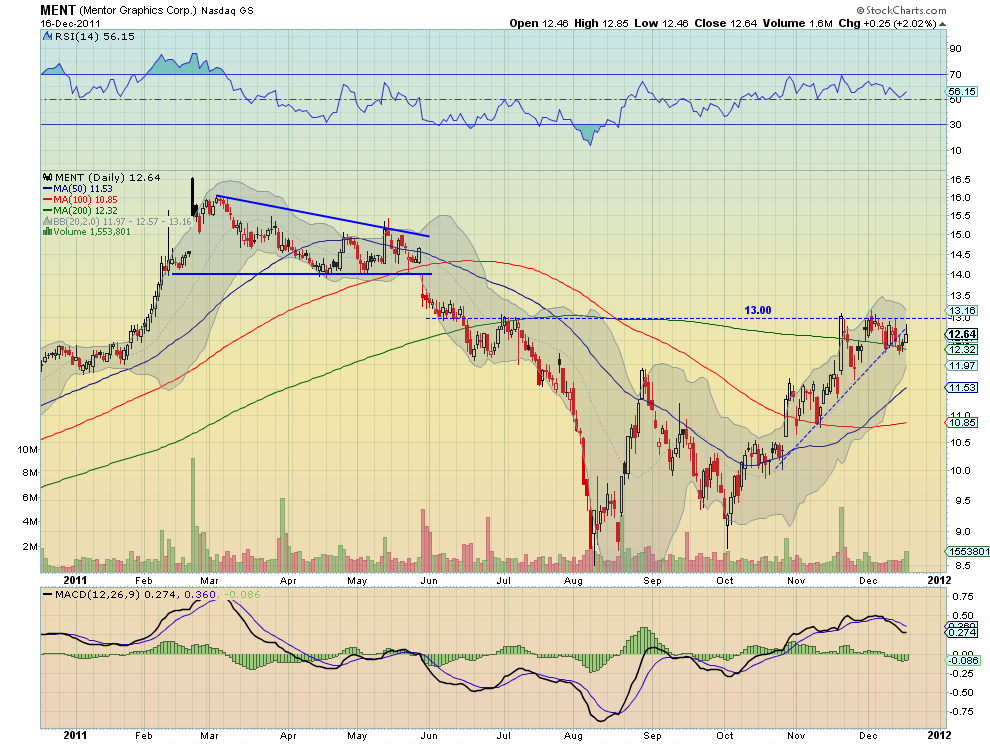The height and width of the screenshot is (744, 990).
Task: Click the 12.64 last price tag
Action: pyautogui.click(x=962, y=334)
